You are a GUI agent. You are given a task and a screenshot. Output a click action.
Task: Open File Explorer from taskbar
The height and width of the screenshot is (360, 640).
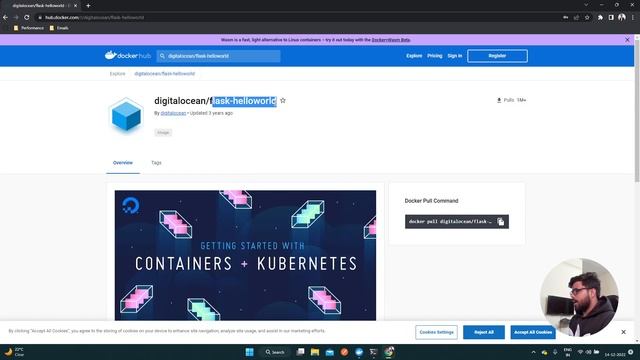click(315, 352)
